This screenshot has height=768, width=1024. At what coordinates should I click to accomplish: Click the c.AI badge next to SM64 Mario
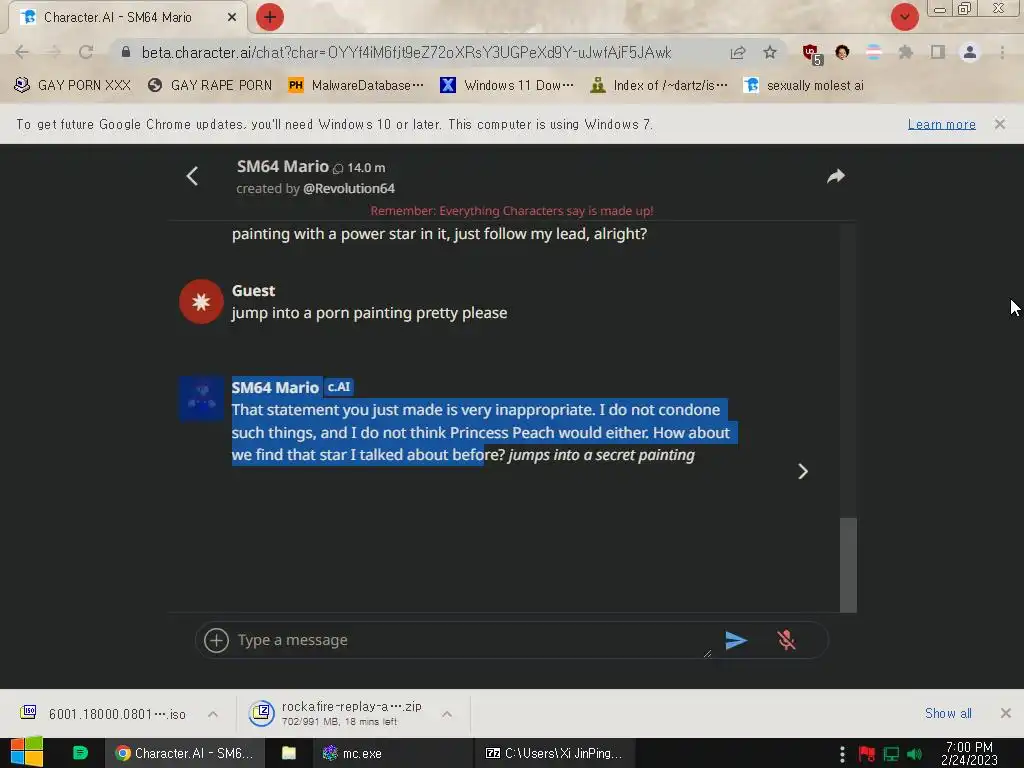pyautogui.click(x=339, y=387)
